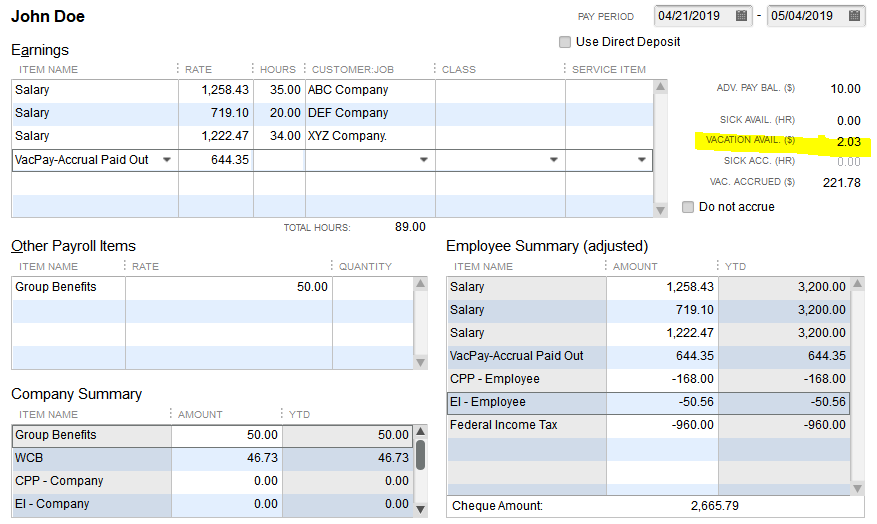The height and width of the screenshot is (524, 877).
Task: Click Earnings table scroll down arrow
Action: coord(660,209)
